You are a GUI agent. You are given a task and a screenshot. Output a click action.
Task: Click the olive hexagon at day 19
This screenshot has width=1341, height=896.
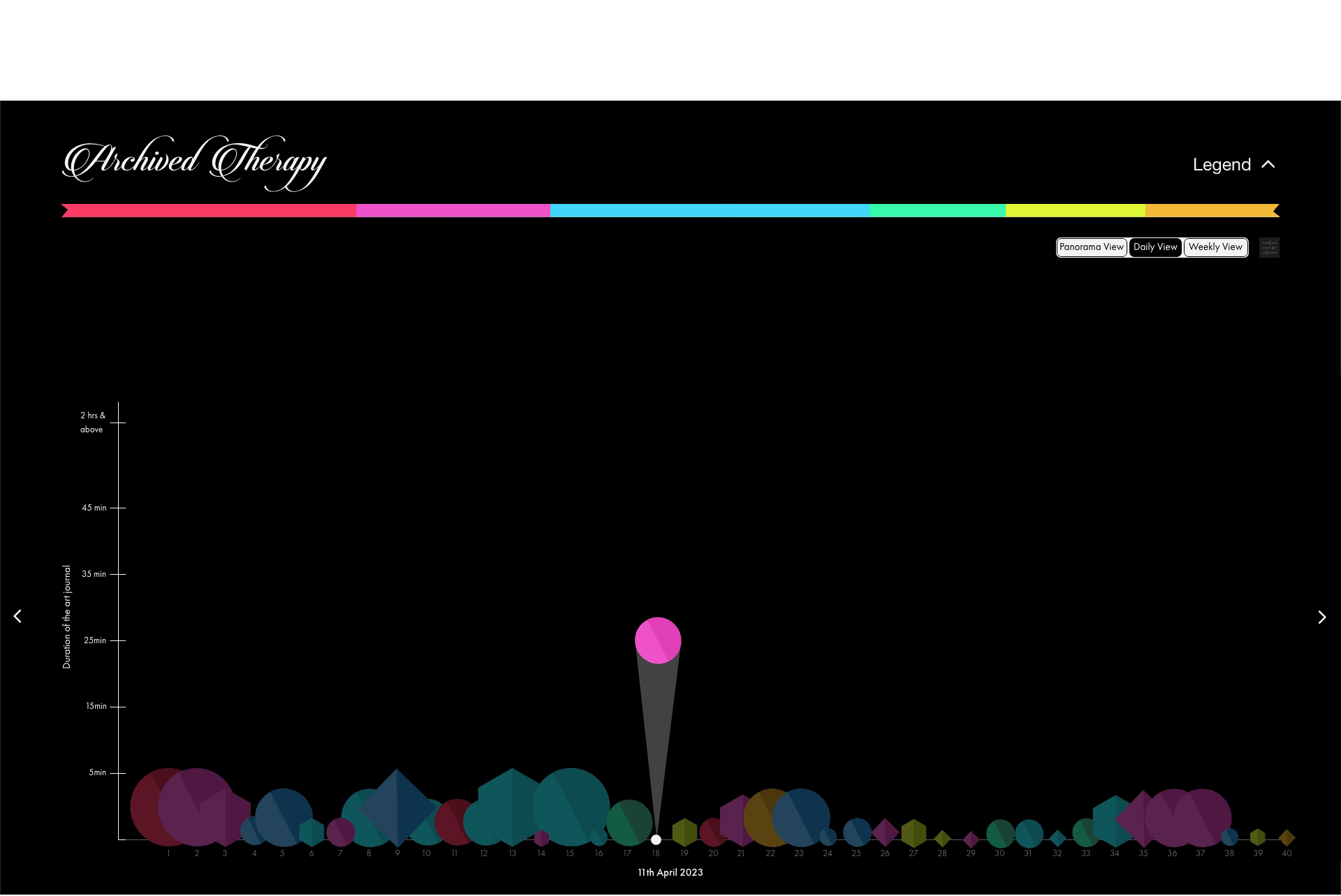click(684, 832)
